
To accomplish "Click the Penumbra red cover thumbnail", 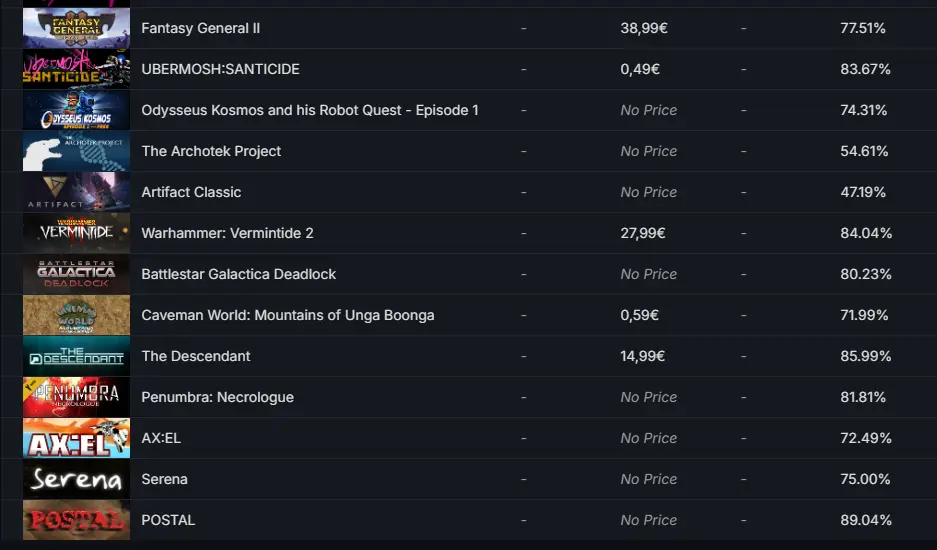I will (76, 398).
